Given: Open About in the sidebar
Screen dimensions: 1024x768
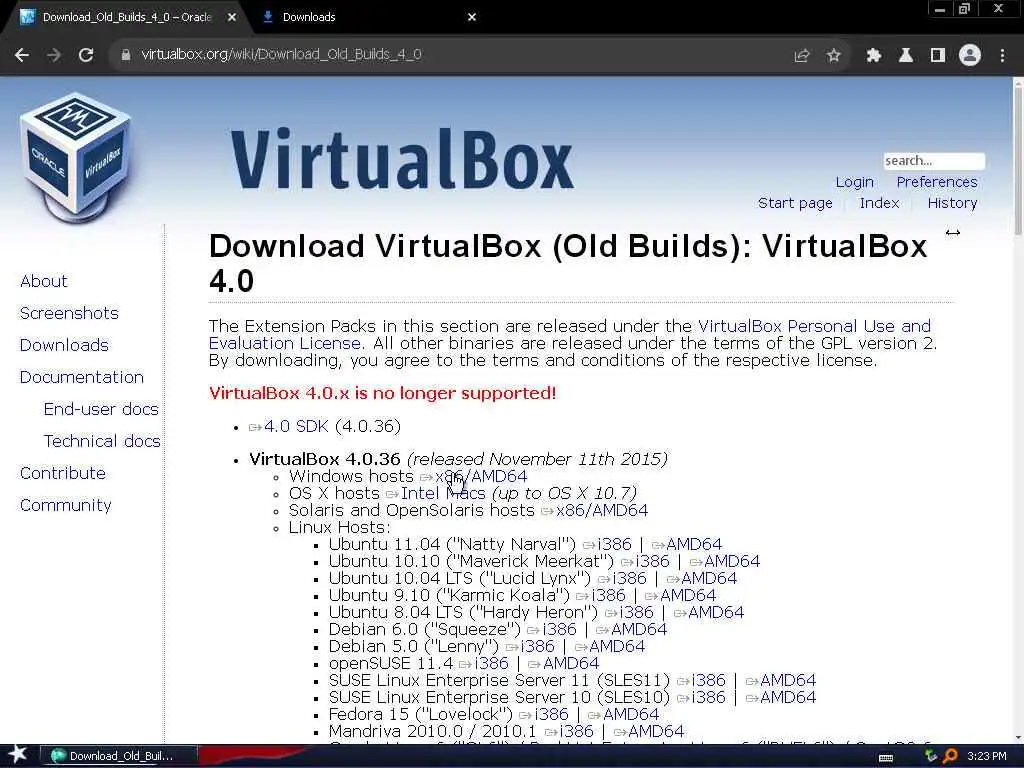Looking at the screenshot, I should (x=44, y=281).
